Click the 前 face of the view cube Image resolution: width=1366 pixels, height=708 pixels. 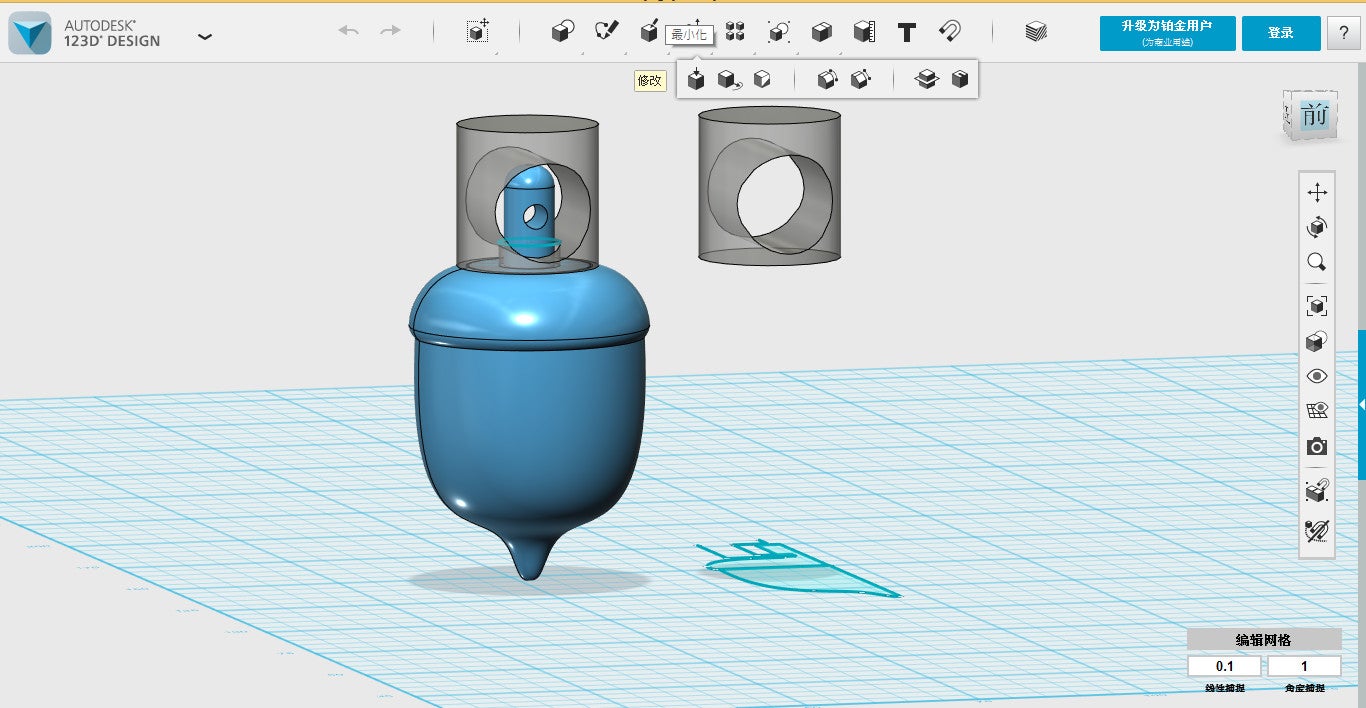[x=1314, y=116]
